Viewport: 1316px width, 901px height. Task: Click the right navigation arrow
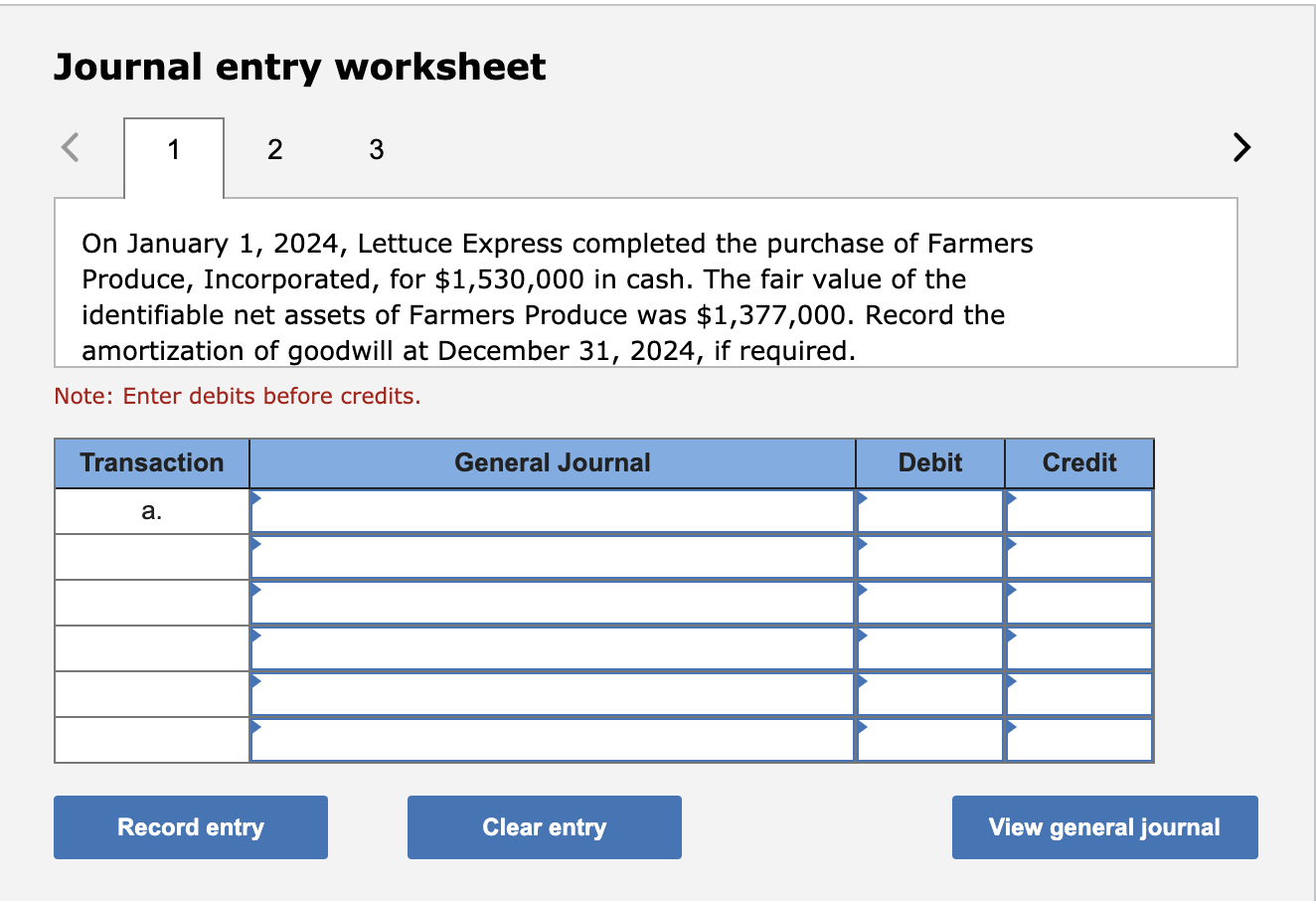click(1240, 147)
